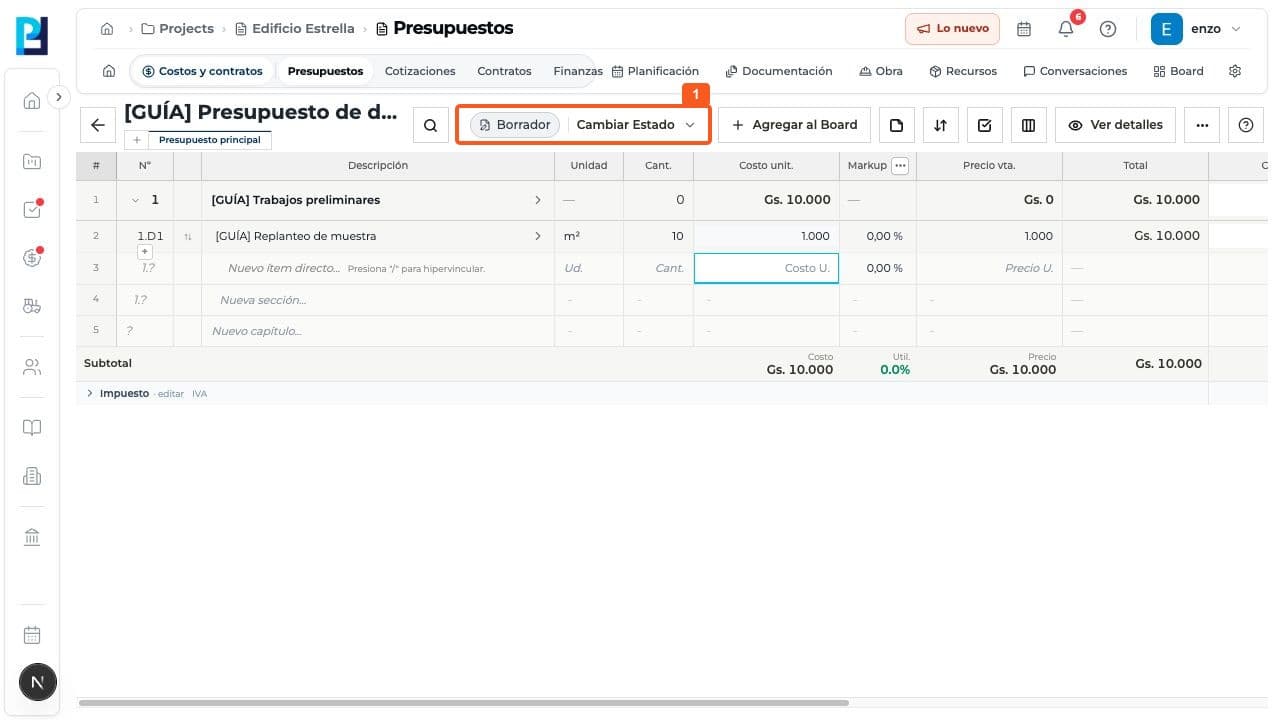This screenshot has width=1280, height=720.
Task: Switch to the Contratos tab
Action: point(504,71)
